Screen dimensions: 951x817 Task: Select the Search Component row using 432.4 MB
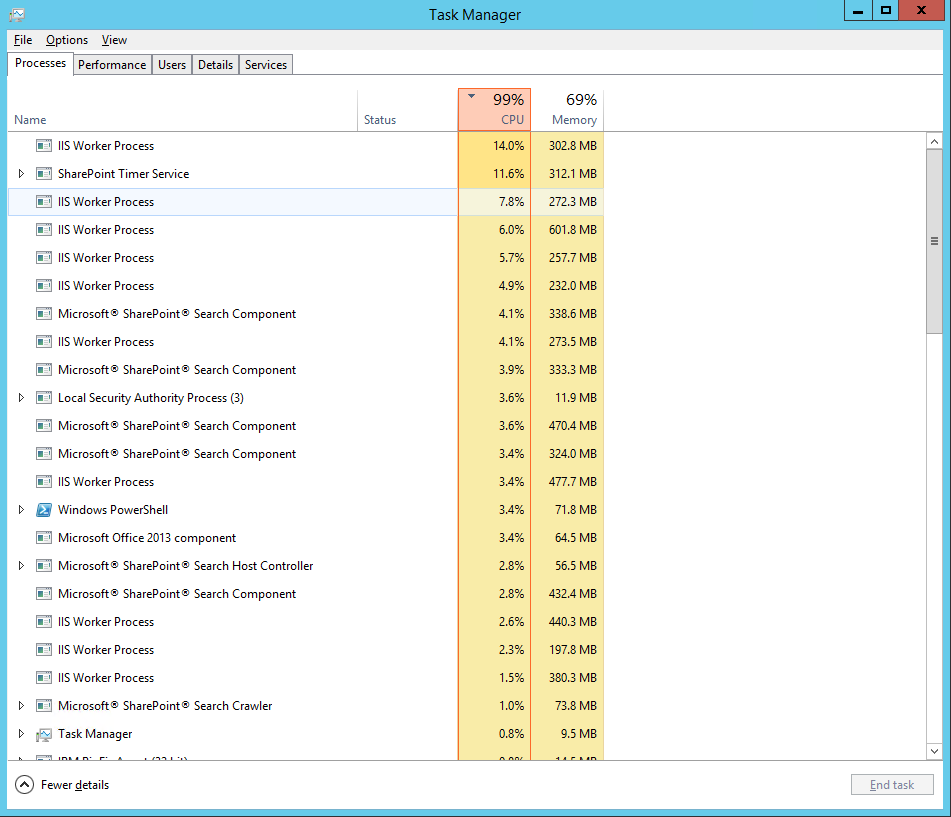click(306, 594)
